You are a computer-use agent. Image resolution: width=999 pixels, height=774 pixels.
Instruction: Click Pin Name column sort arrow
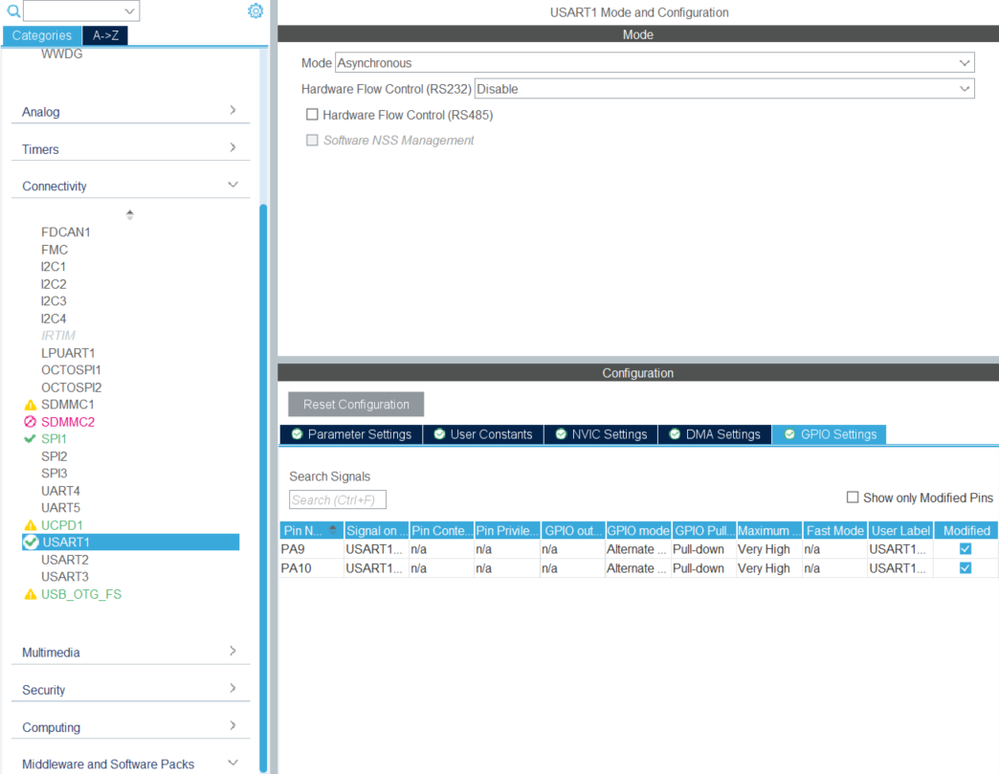pos(333,529)
